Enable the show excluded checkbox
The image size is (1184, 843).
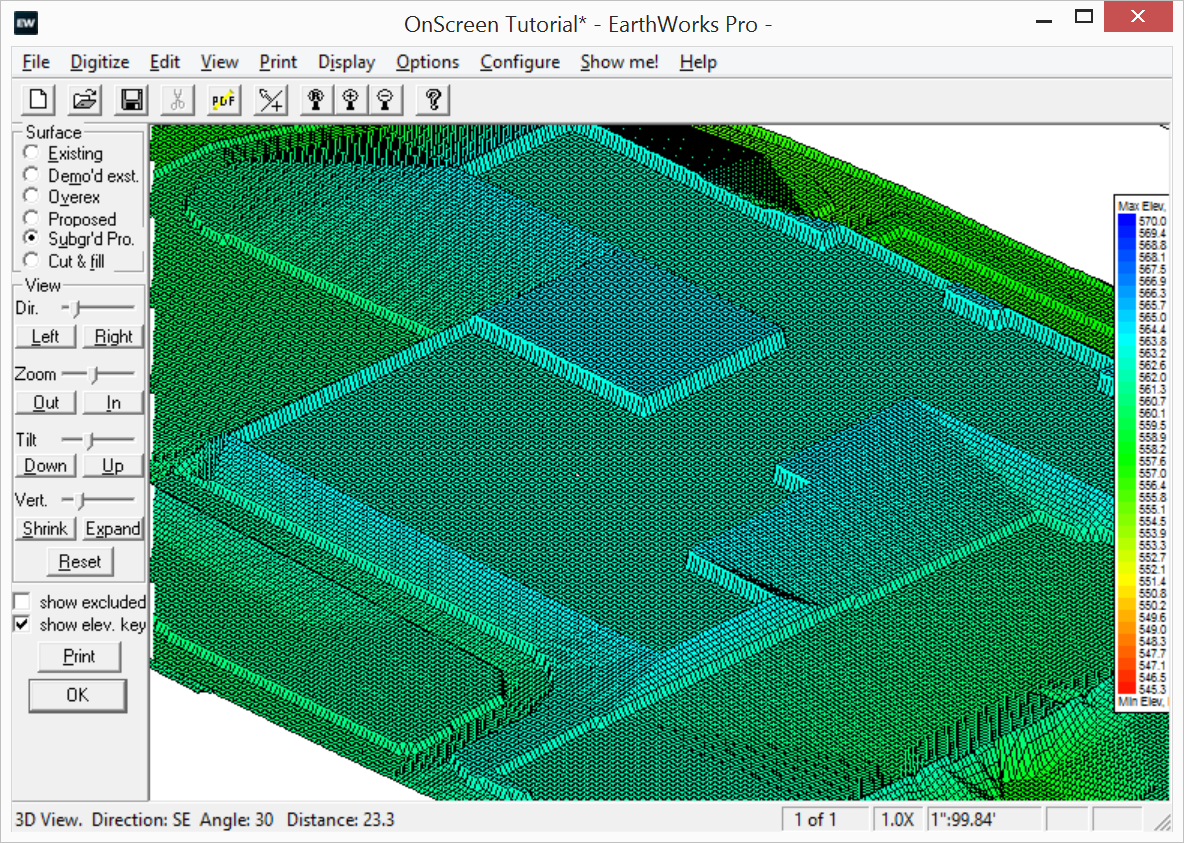point(22,601)
